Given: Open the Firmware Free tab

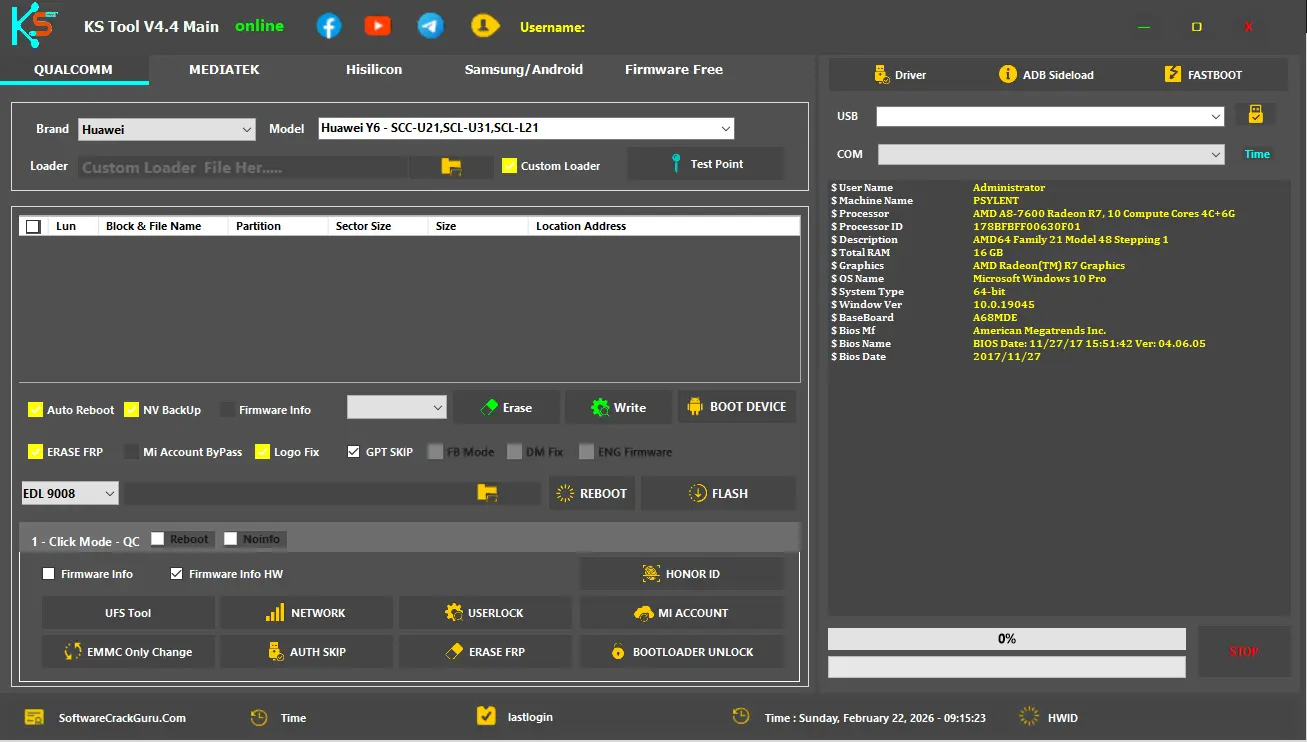Looking at the screenshot, I should (674, 70).
